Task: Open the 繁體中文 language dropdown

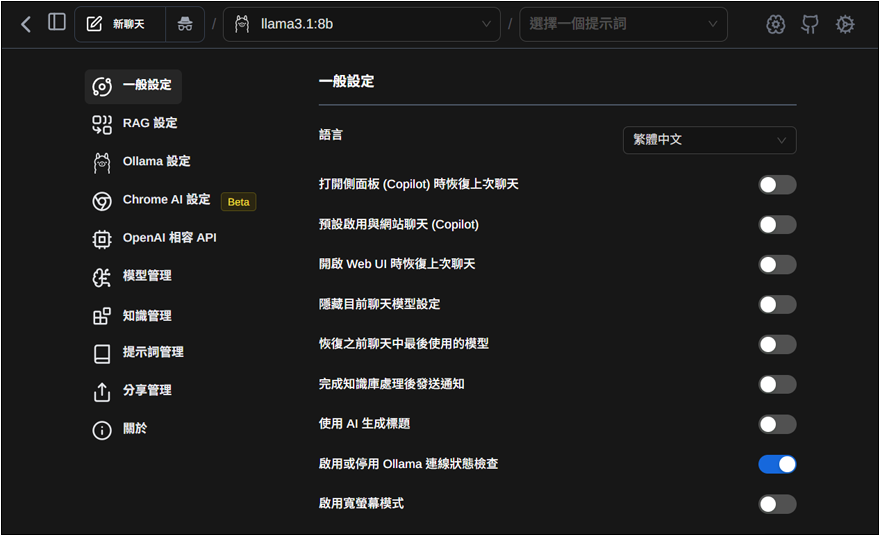Action: [709, 140]
